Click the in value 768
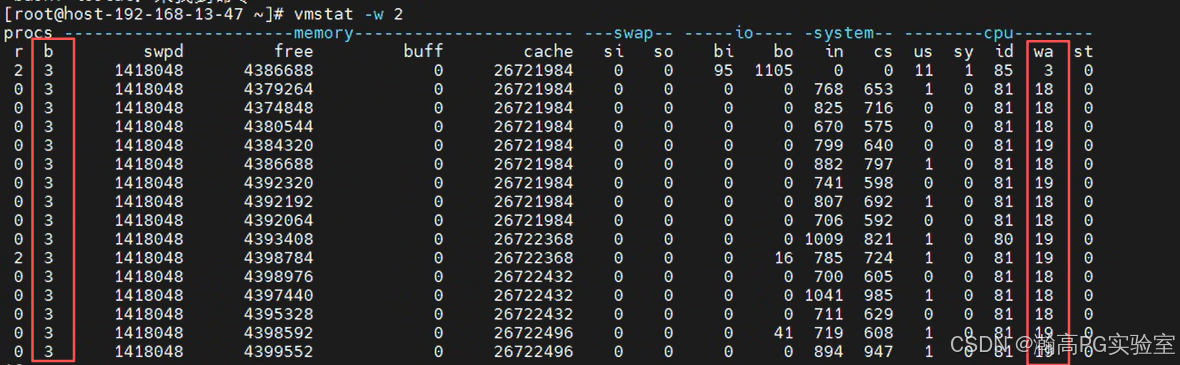 [x=829, y=90]
